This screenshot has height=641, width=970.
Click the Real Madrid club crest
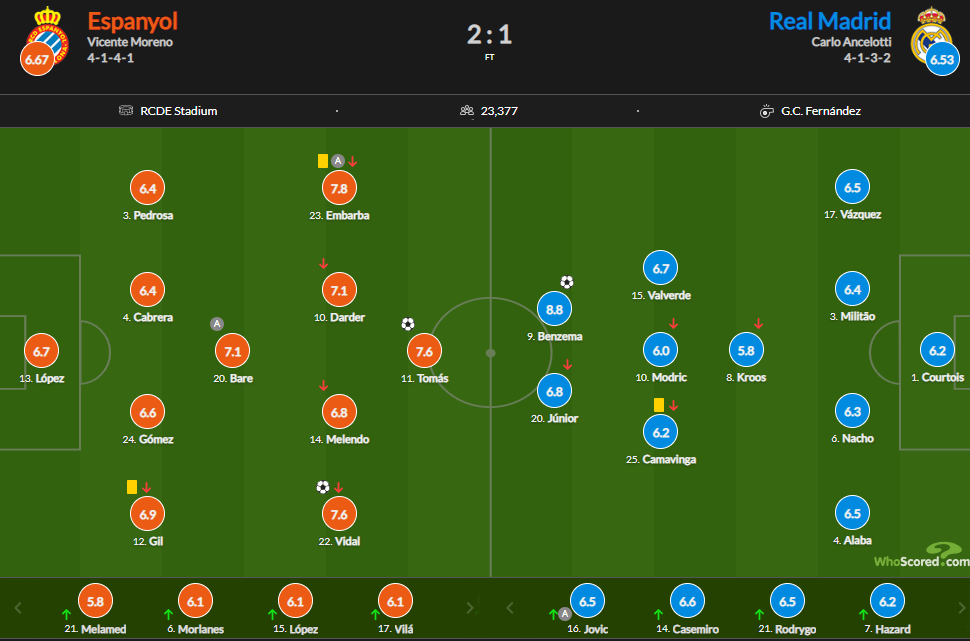(x=930, y=35)
